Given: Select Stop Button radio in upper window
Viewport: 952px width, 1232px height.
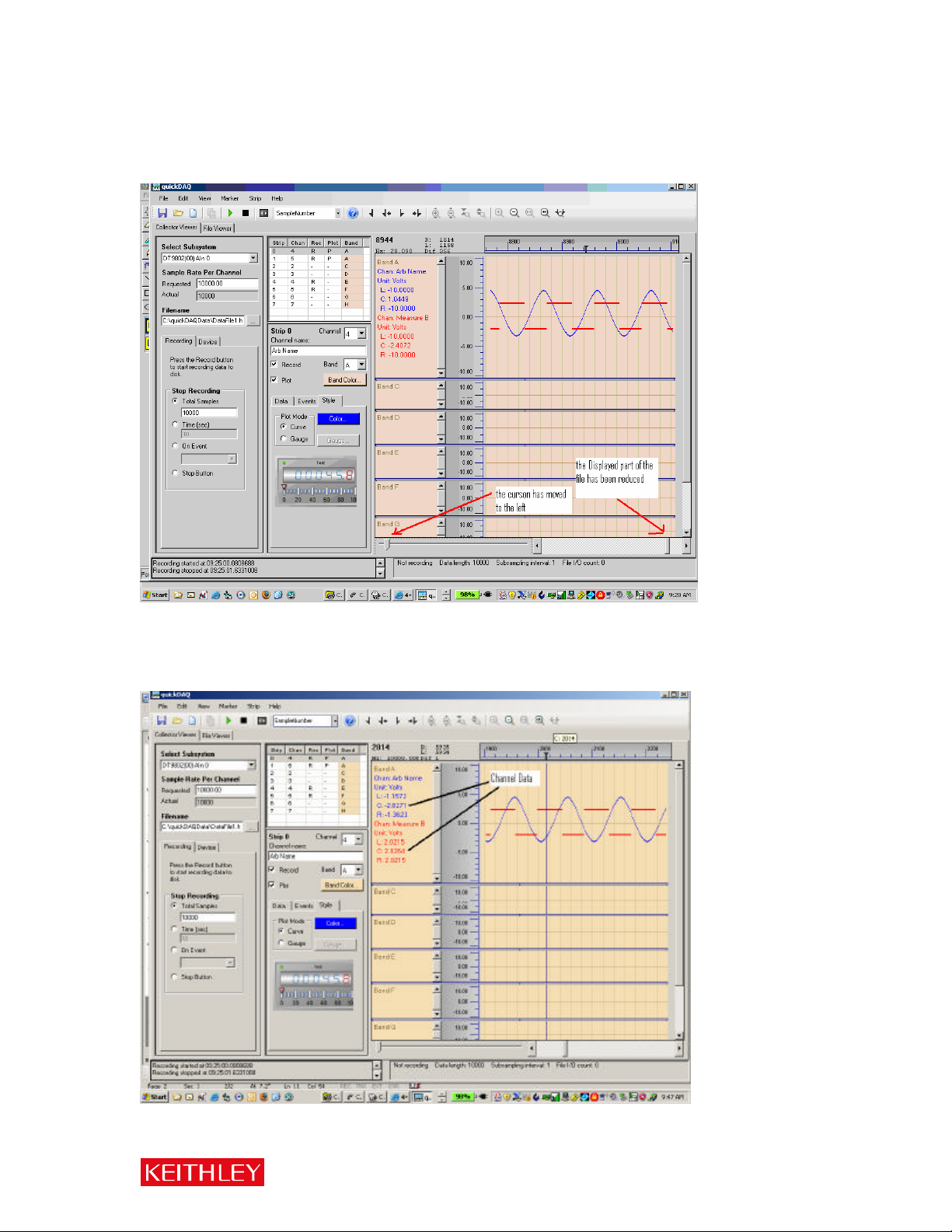Looking at the screenshot, I should (175, 473).
